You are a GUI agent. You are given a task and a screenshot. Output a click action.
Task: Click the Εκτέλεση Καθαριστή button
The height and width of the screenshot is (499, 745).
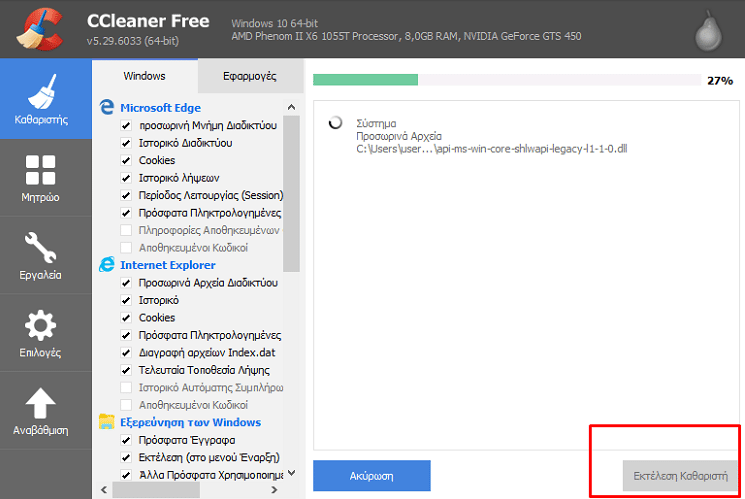coord(679,476)
